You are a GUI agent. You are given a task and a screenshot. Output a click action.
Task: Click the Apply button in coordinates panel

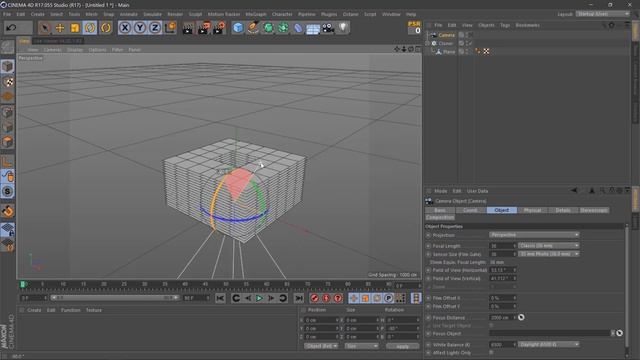coord(402,346)
